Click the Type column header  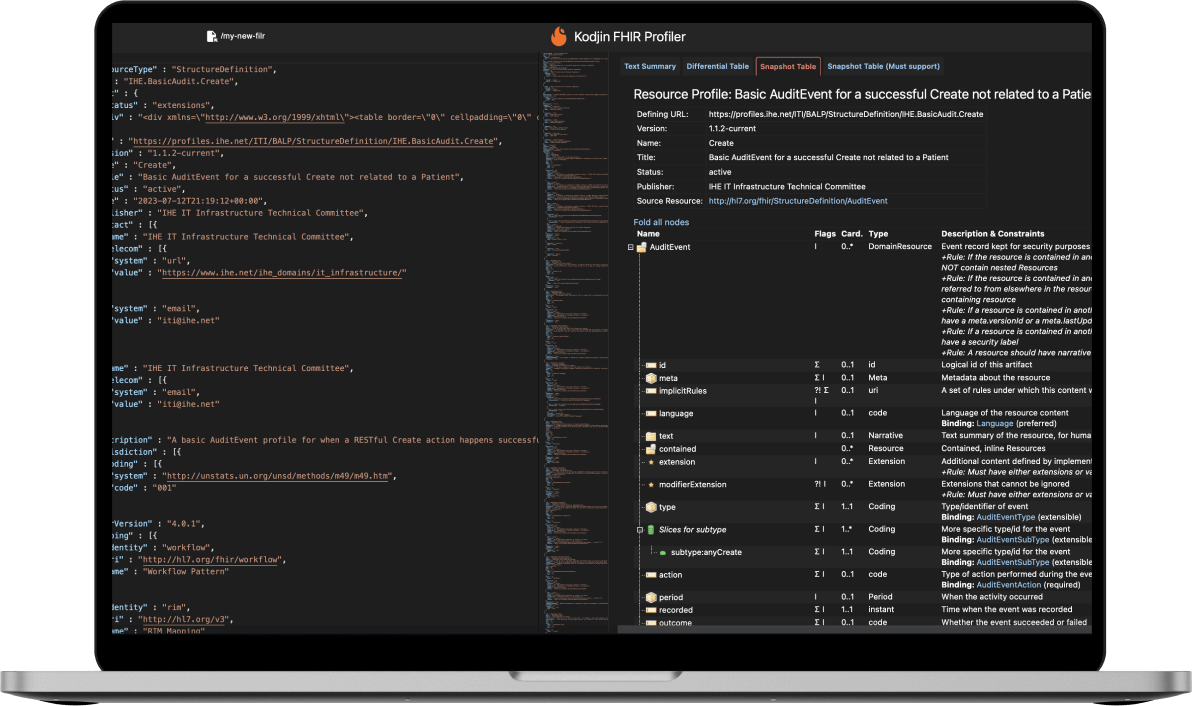878,234
